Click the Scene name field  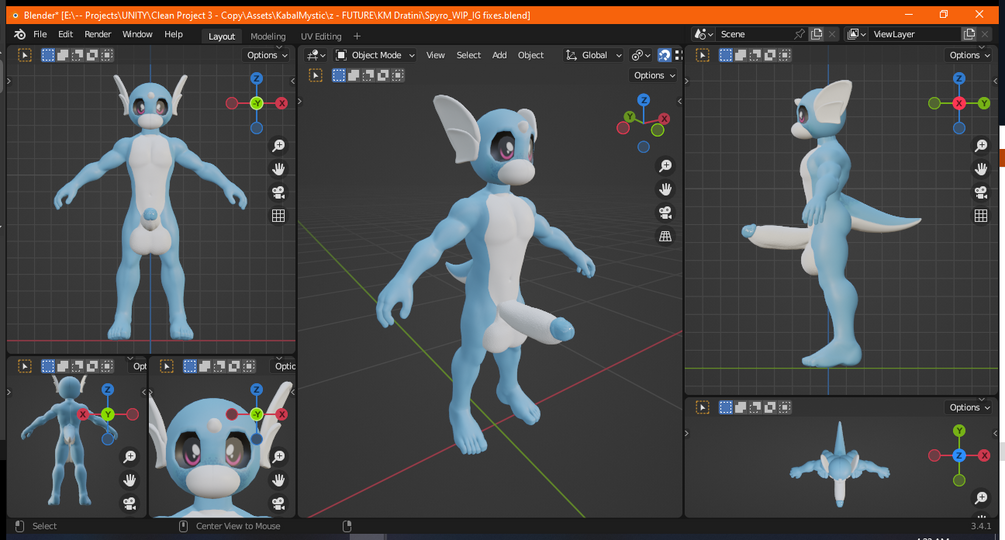(x=754, y=35)
